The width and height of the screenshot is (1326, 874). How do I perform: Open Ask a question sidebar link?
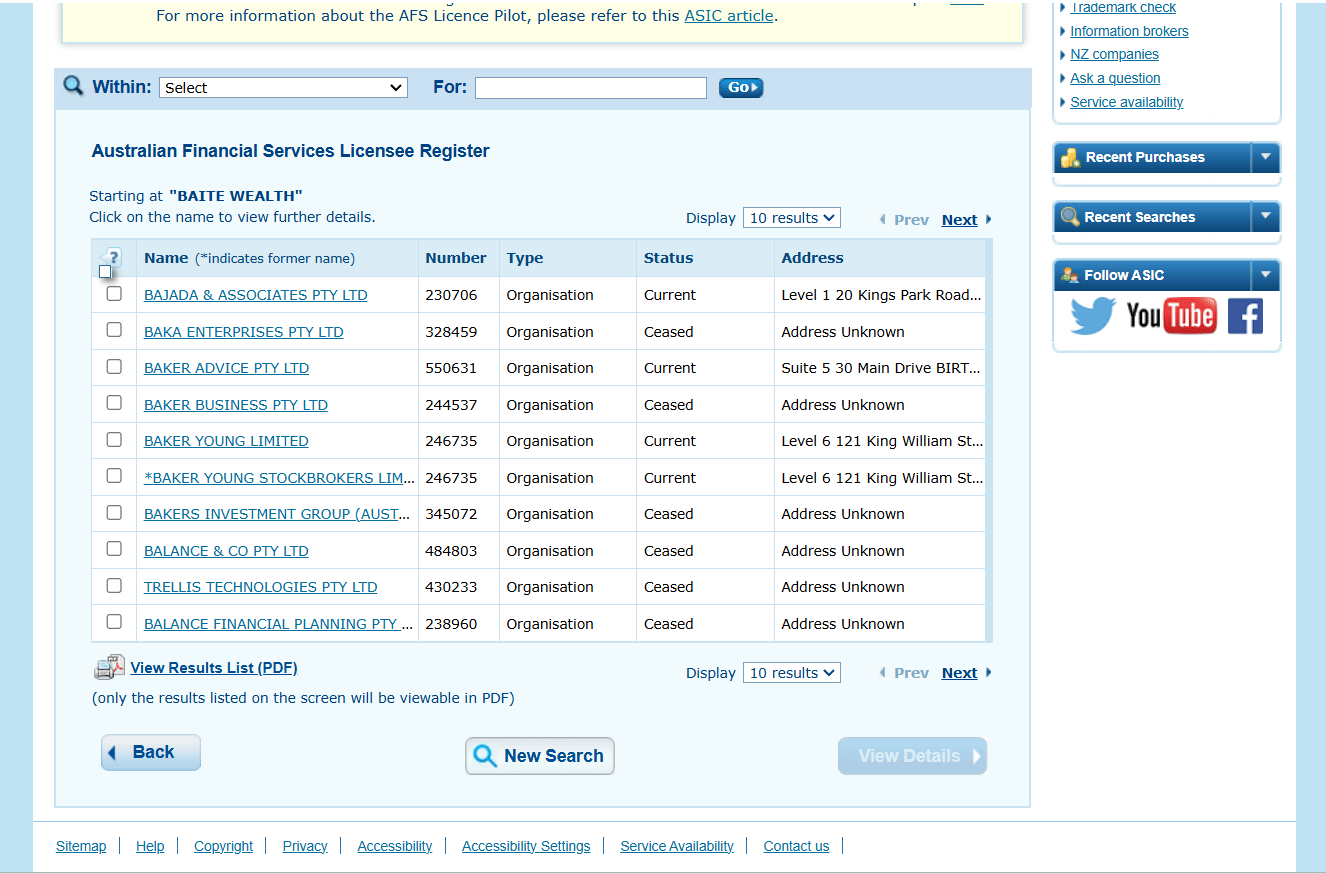tap(1115, 78)
